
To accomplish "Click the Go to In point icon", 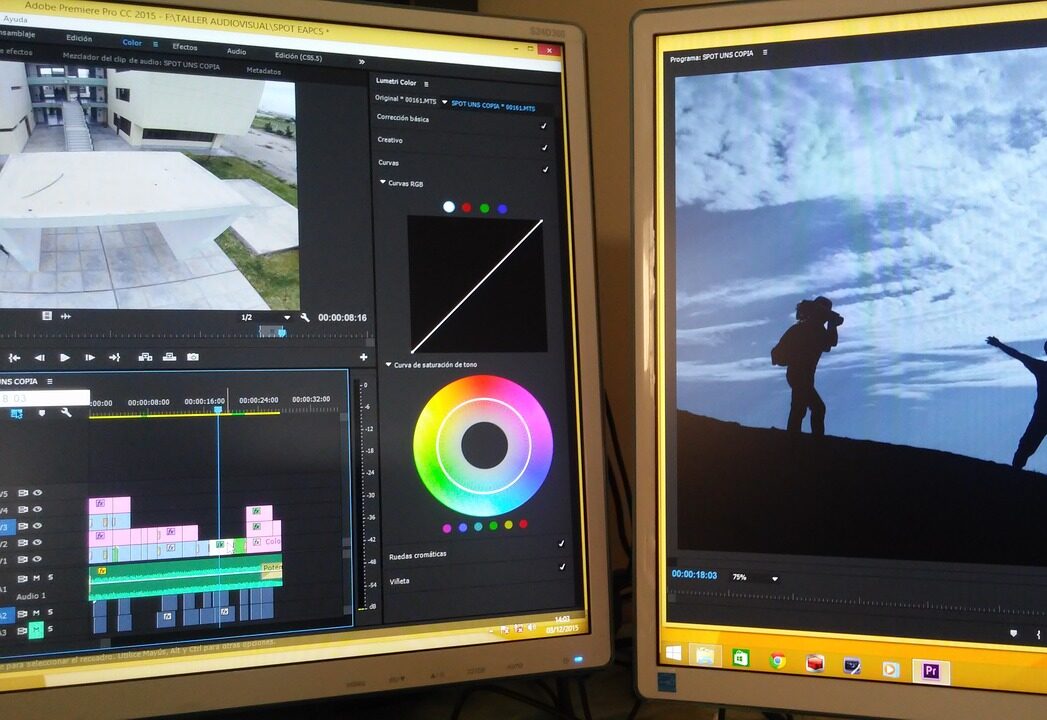I will click(14, 357).
